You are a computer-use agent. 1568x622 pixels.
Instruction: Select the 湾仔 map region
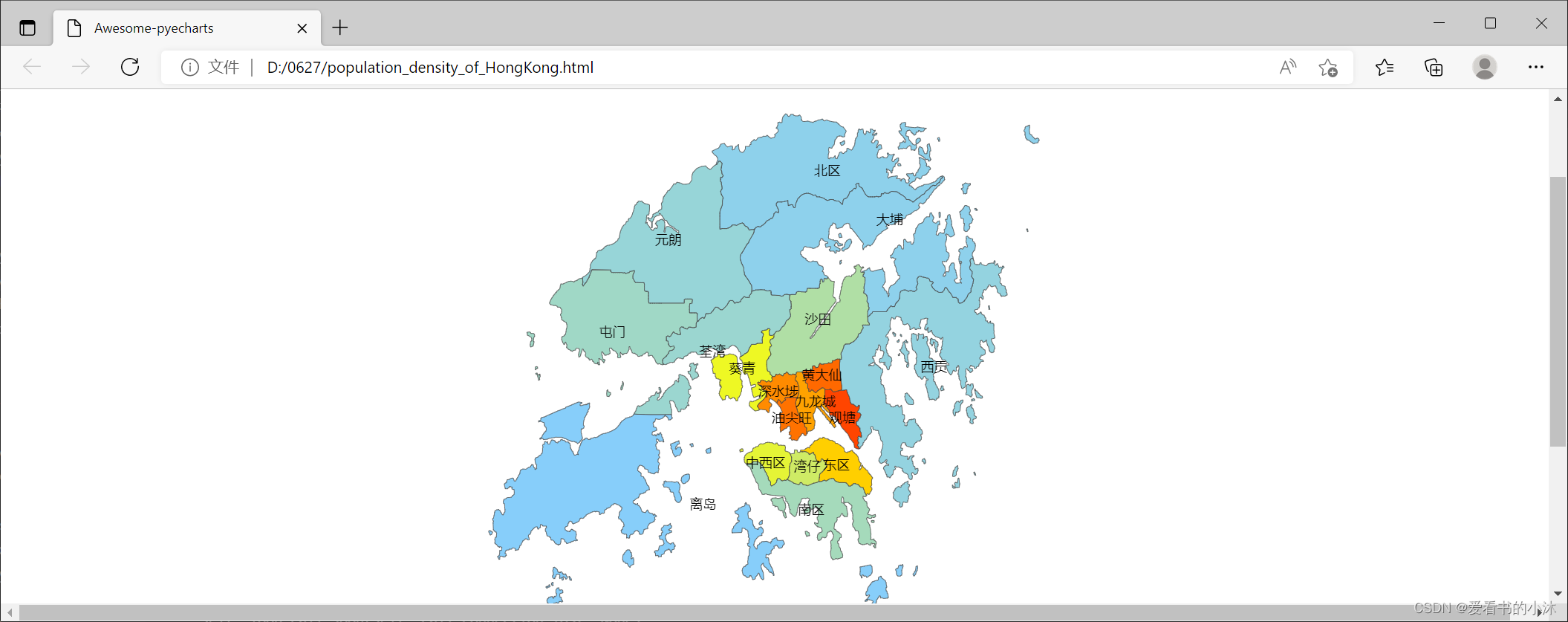[806, 466]
